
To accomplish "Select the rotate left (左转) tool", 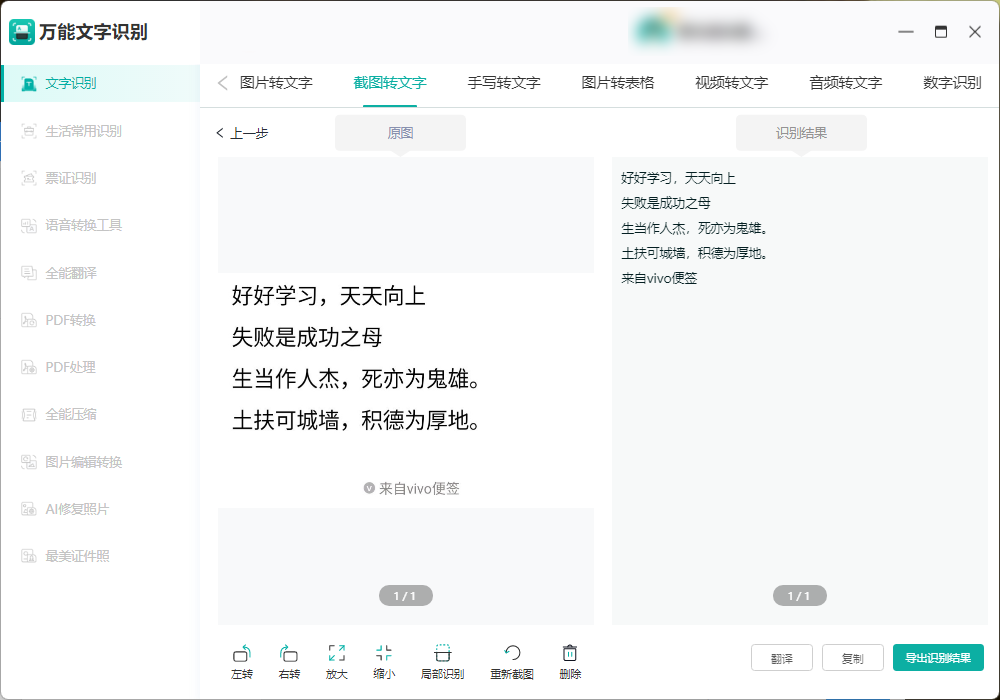I will tap(241, 660).
